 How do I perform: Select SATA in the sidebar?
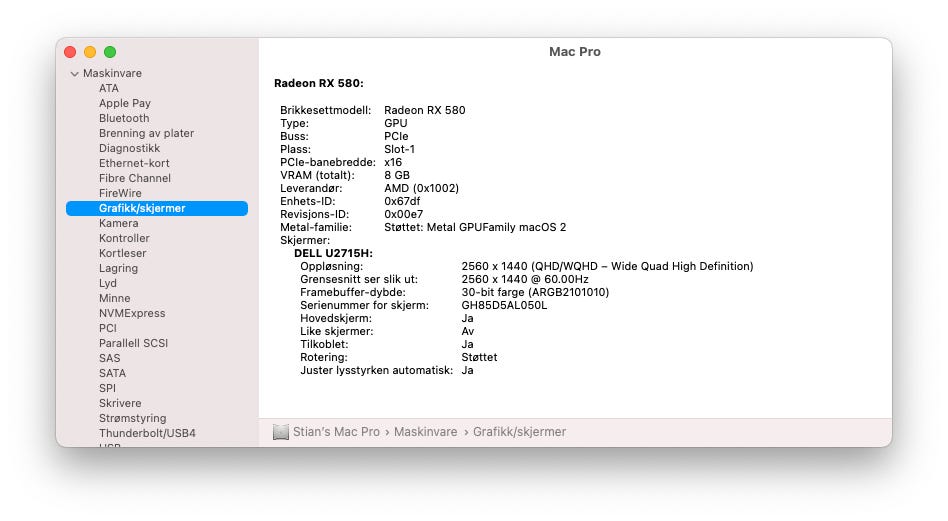[112, 374]
